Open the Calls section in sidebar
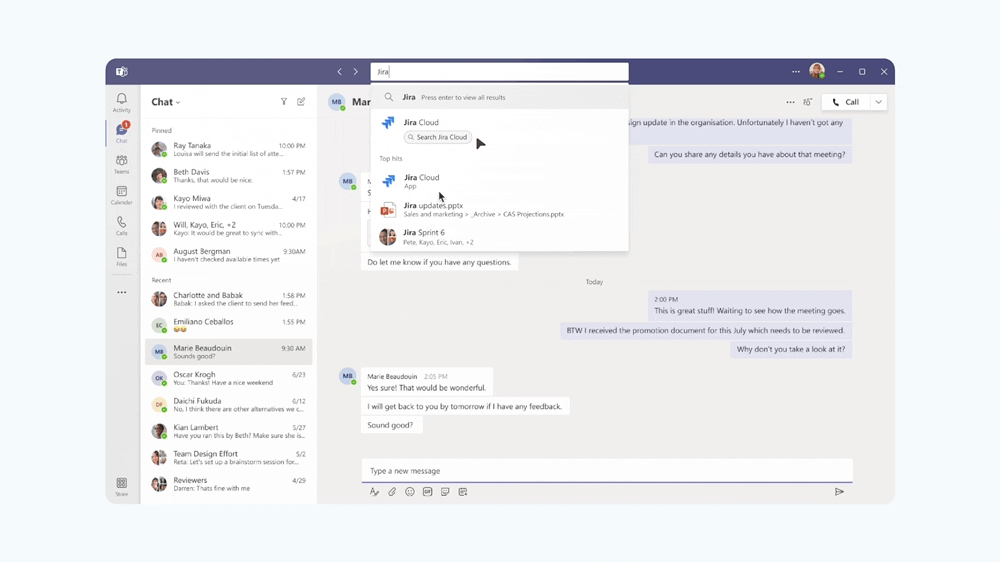 coord(121,225)
